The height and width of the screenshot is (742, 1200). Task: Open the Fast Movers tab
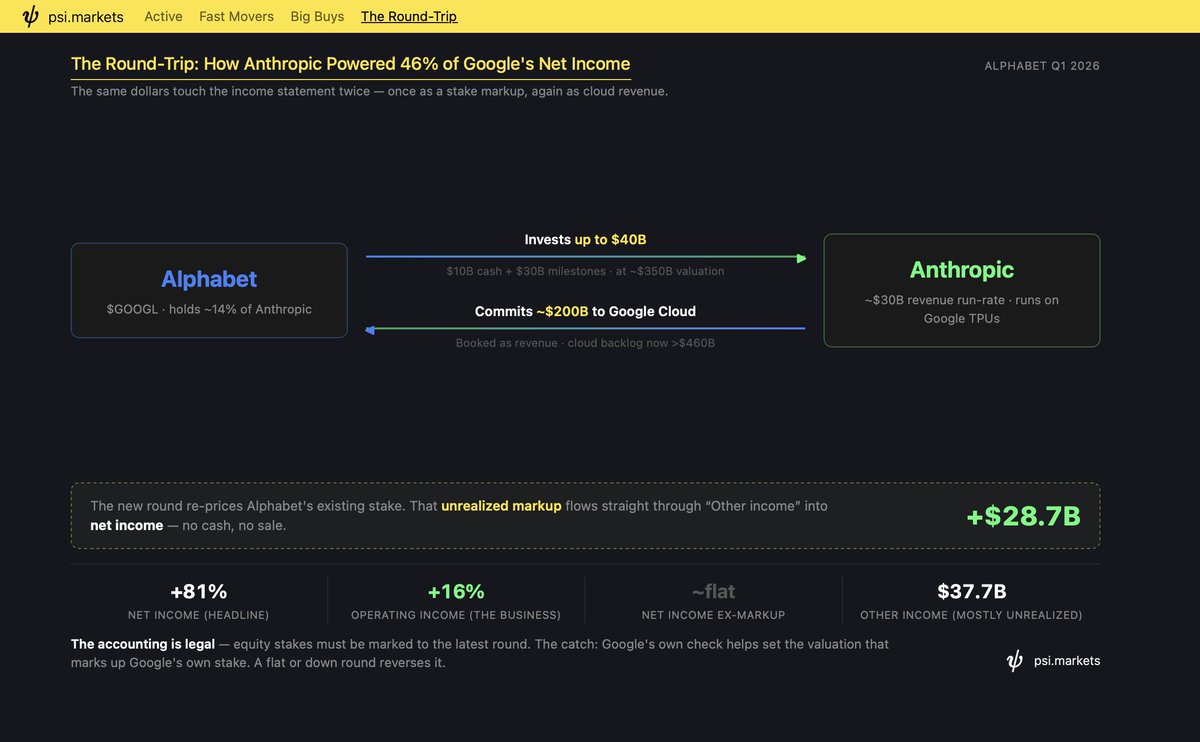coord(236,16)
